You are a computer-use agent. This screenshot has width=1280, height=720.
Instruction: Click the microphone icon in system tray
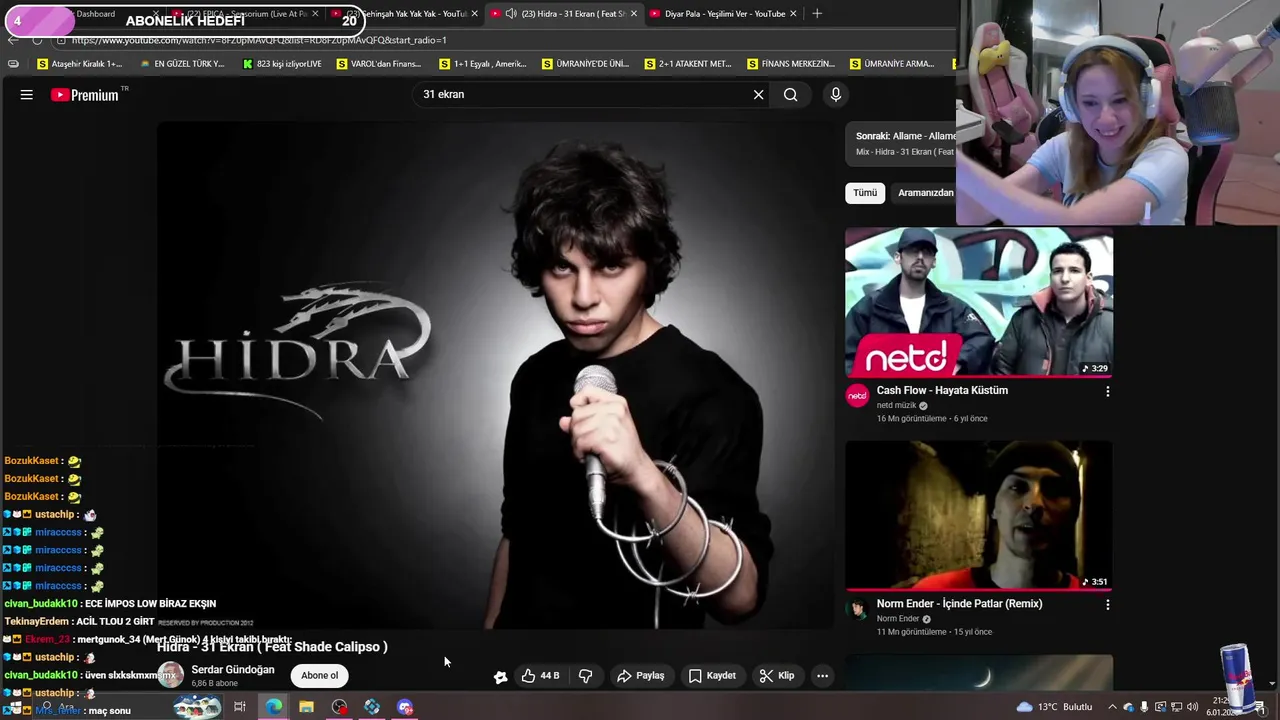point(1144,707)
